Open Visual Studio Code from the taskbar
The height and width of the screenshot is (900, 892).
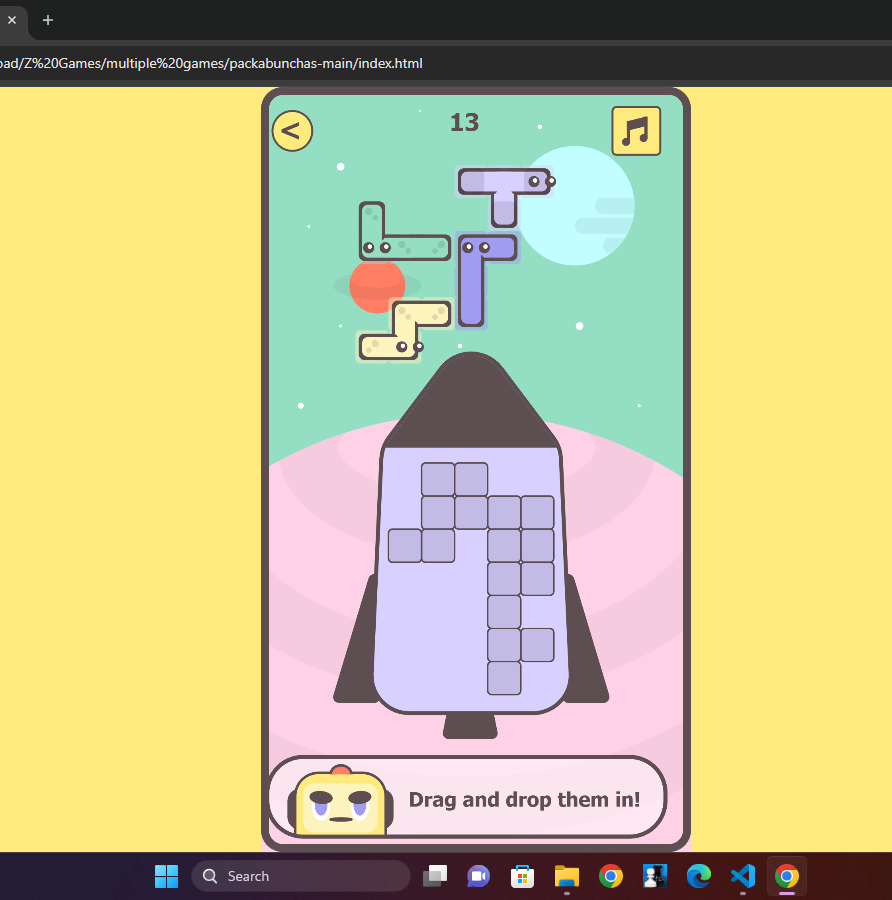pyautogui.click(x=743, y=876)
